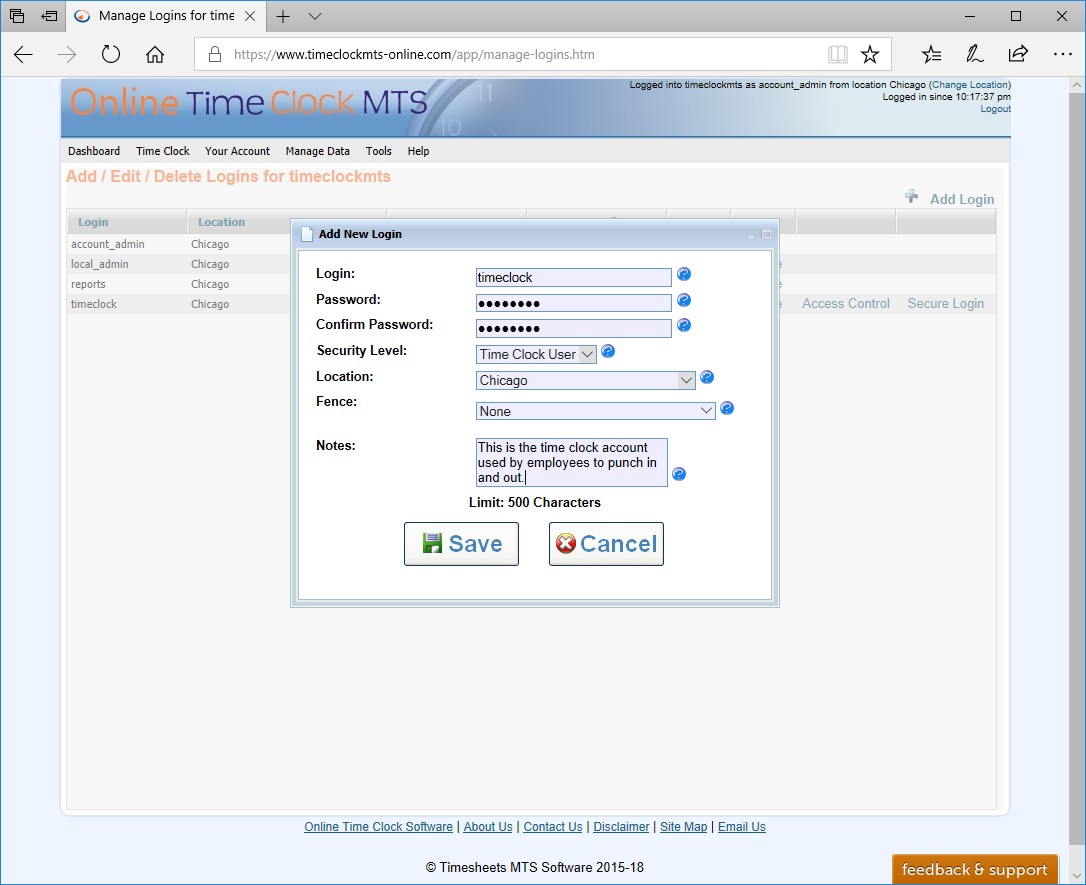Close the Manage Logins tab
1086x885 pixels.
(x=250, y=16)
